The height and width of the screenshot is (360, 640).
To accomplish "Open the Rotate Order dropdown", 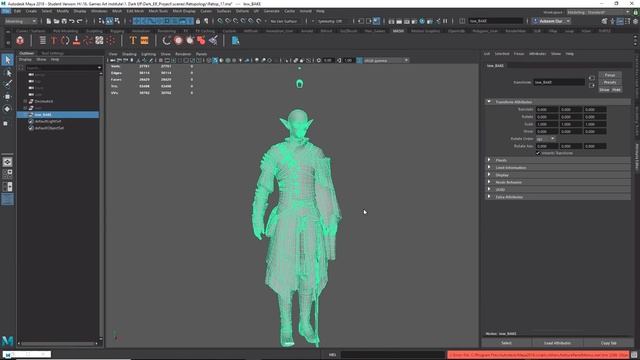I will point(546,139).
